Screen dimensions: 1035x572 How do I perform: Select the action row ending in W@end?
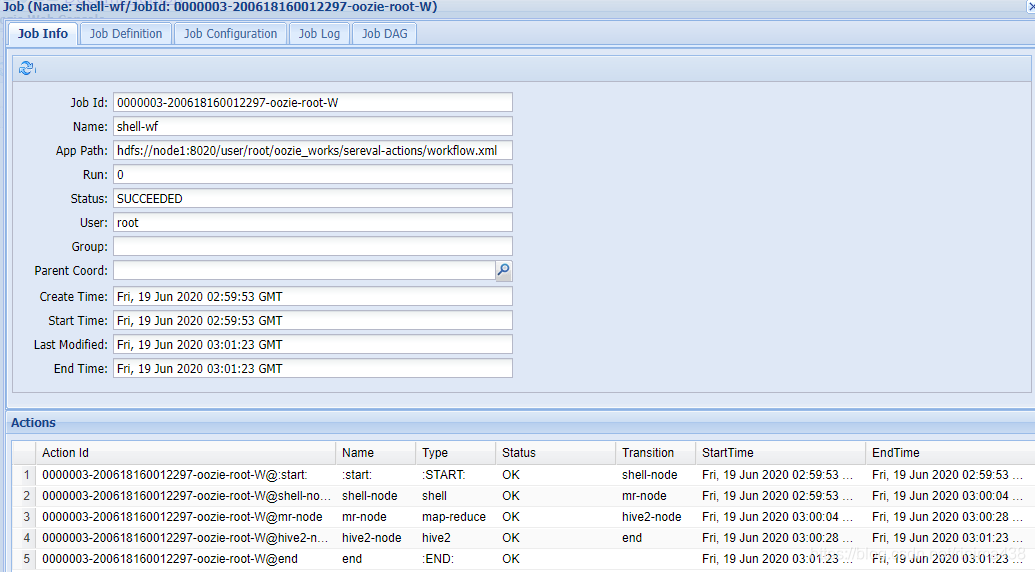tap(523, 559)
